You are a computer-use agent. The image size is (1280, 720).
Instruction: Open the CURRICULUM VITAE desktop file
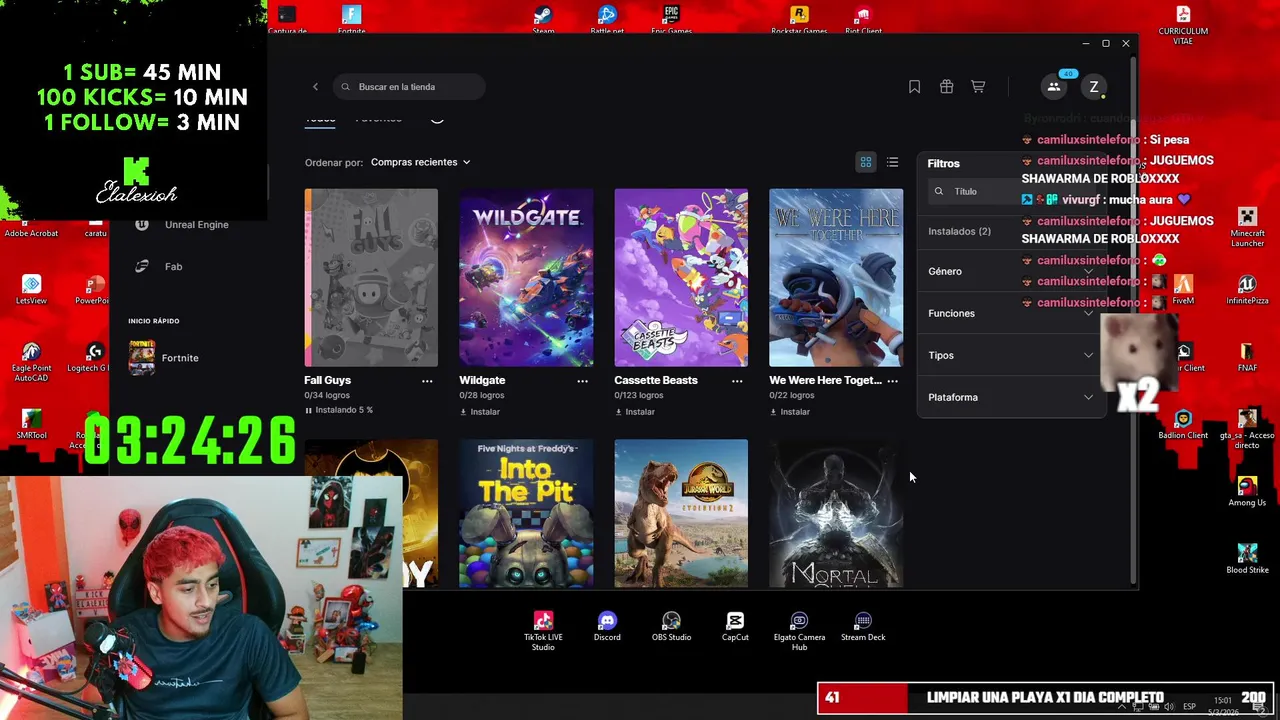pyautogui.click(x=1183, y=24)
